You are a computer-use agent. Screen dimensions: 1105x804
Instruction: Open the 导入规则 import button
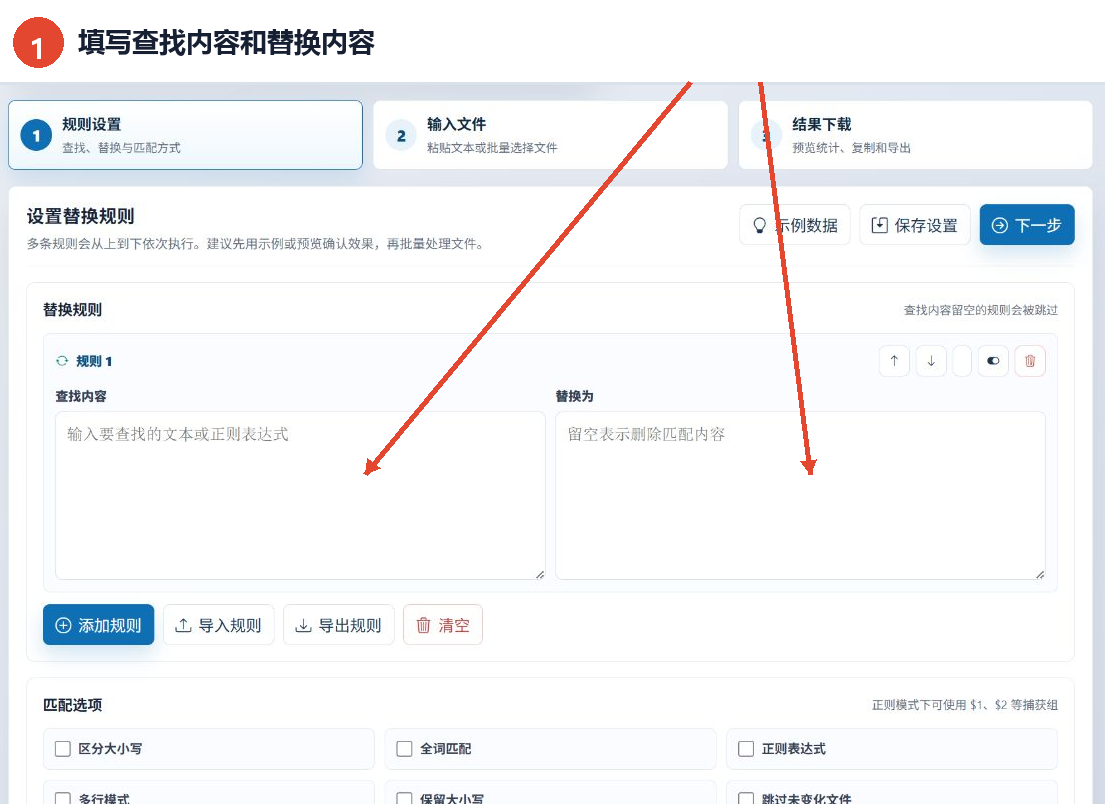coord(218,624)
